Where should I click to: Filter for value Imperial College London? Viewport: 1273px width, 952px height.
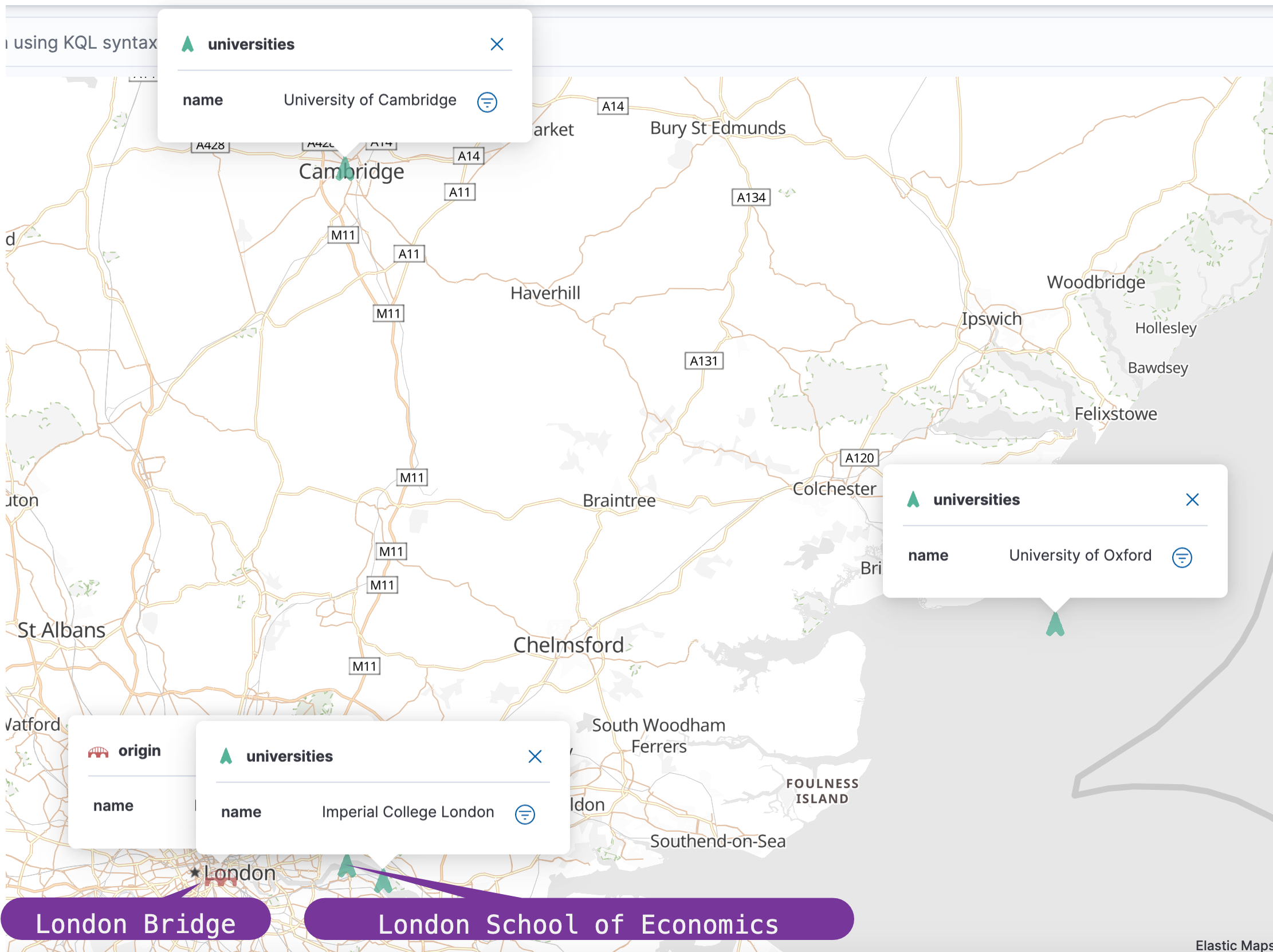(524, 814)
